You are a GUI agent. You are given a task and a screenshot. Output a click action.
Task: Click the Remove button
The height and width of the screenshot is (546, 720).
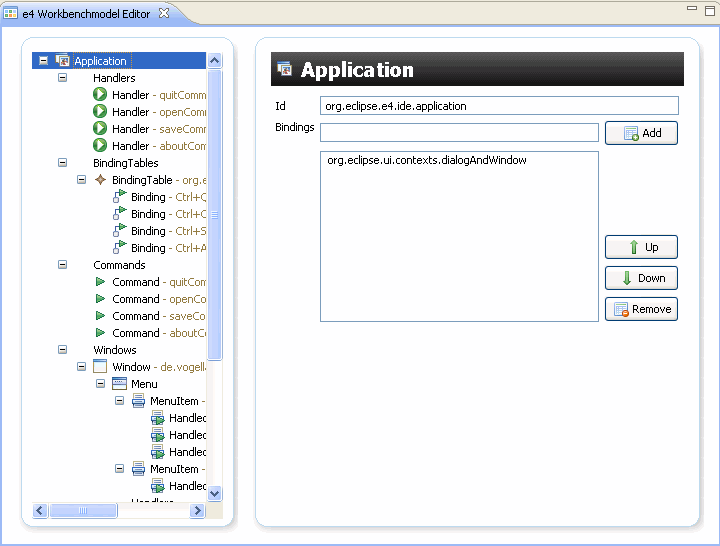(x=641, y=309)
